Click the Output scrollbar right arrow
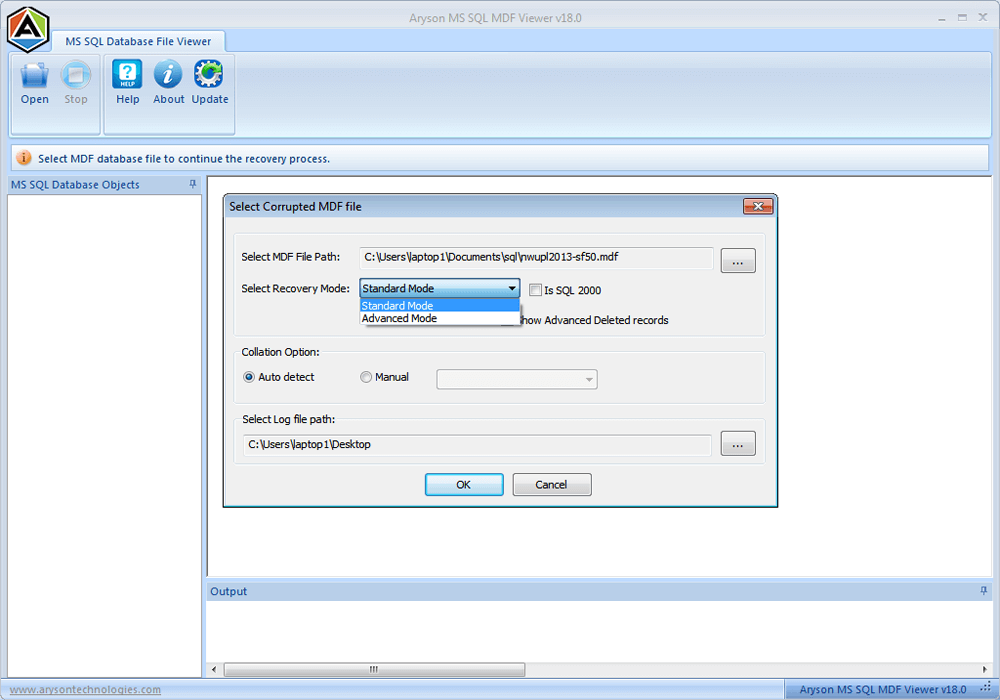1000x700 pixels. point(984,669)
